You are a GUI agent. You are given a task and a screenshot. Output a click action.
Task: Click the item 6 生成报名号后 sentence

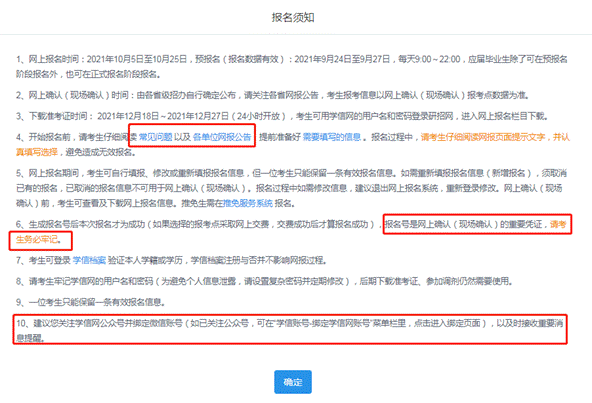tap(195, 224)
